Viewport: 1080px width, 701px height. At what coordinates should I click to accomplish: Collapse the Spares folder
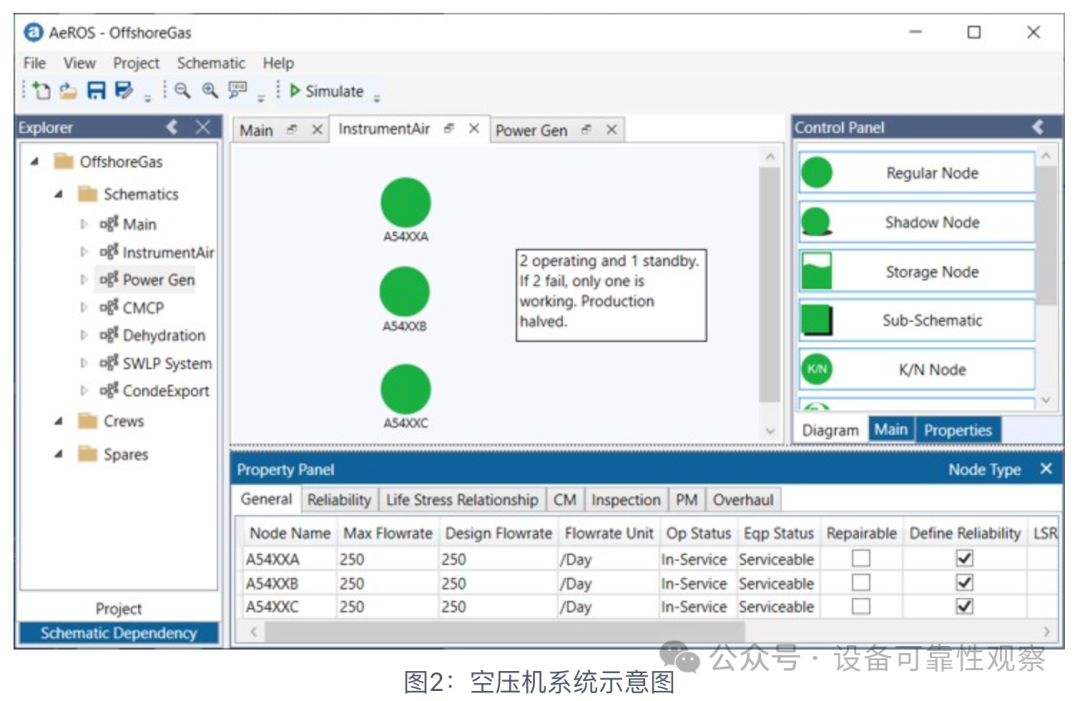(x=59, y=454)
